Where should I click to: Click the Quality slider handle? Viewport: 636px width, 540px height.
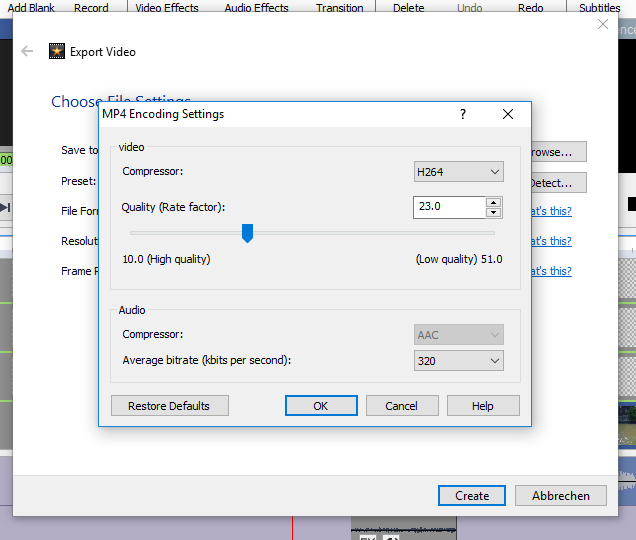[x=248, y=233]
